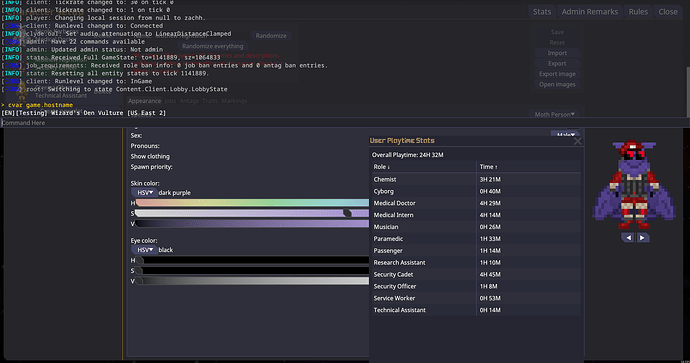Open the skin color HSV dropdown

(x=145, y=193)
